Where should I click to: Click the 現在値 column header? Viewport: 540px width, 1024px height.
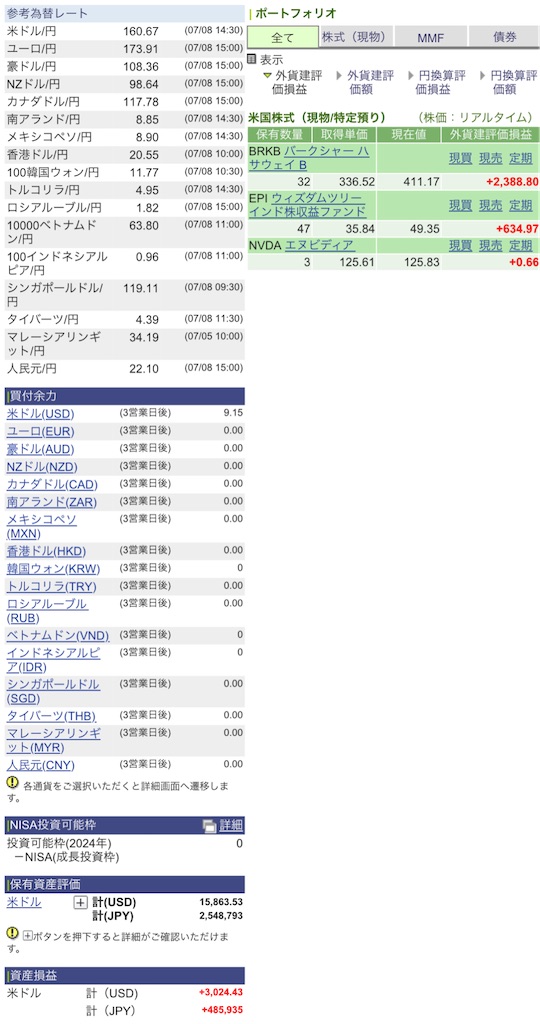[x=409, y=135]
